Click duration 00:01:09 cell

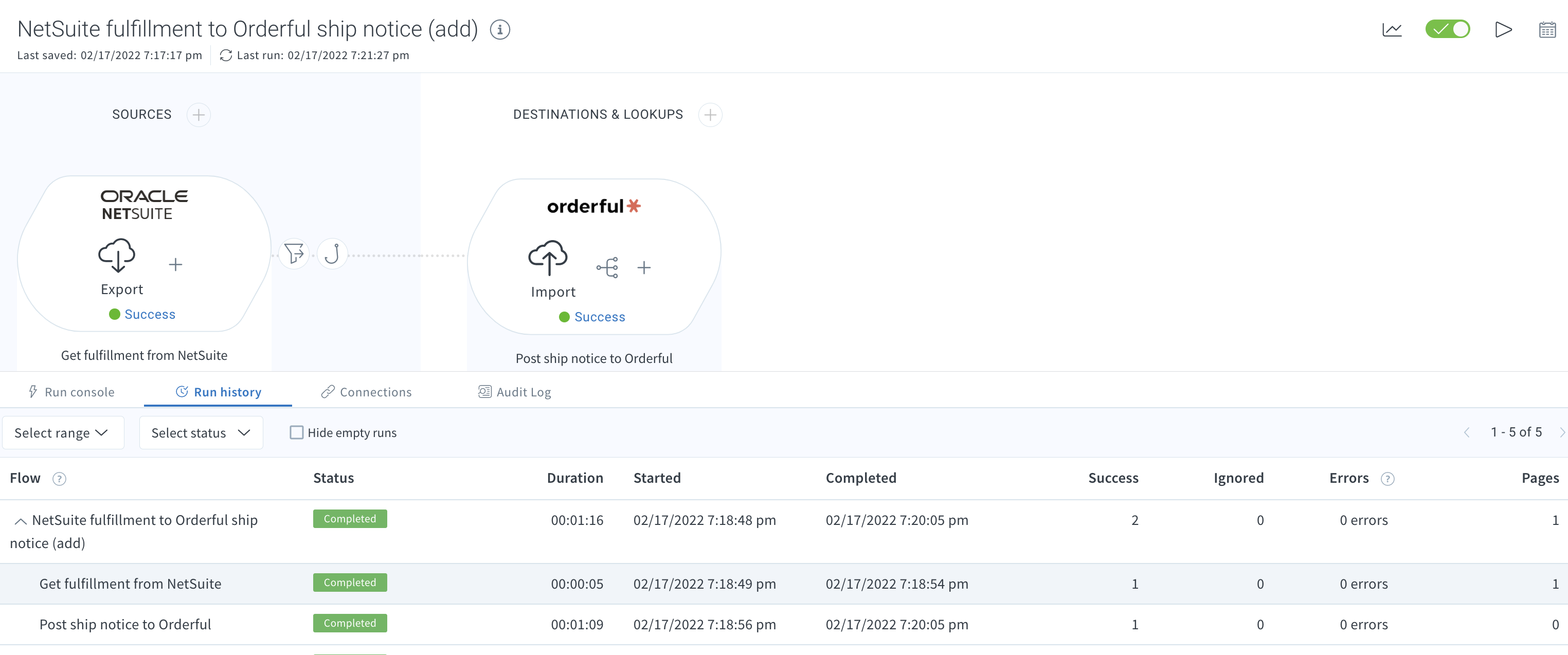(577, 625)
